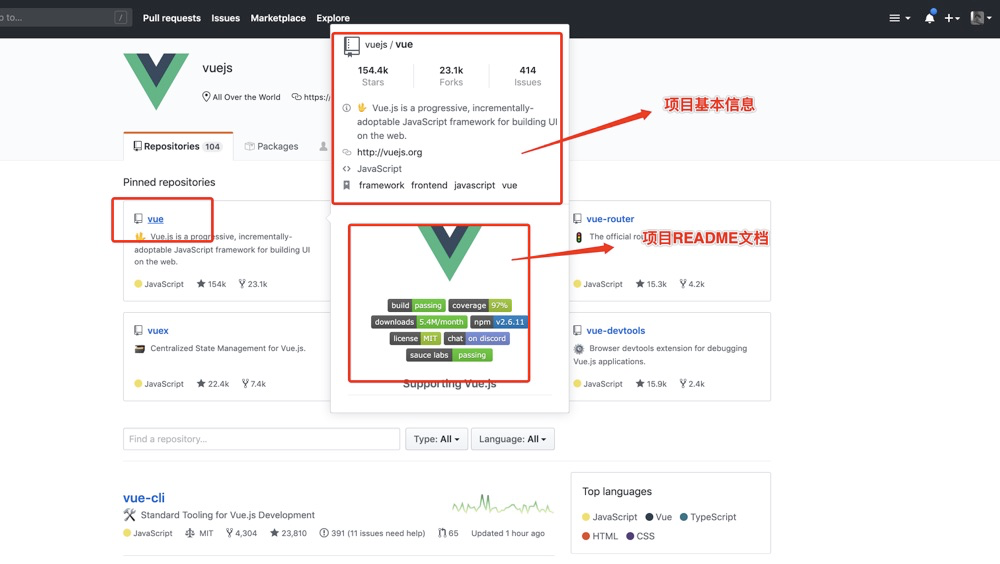Filter by CSS in Top languages
This screenshot has width=1000, height=564.
(x=640, y=536)
